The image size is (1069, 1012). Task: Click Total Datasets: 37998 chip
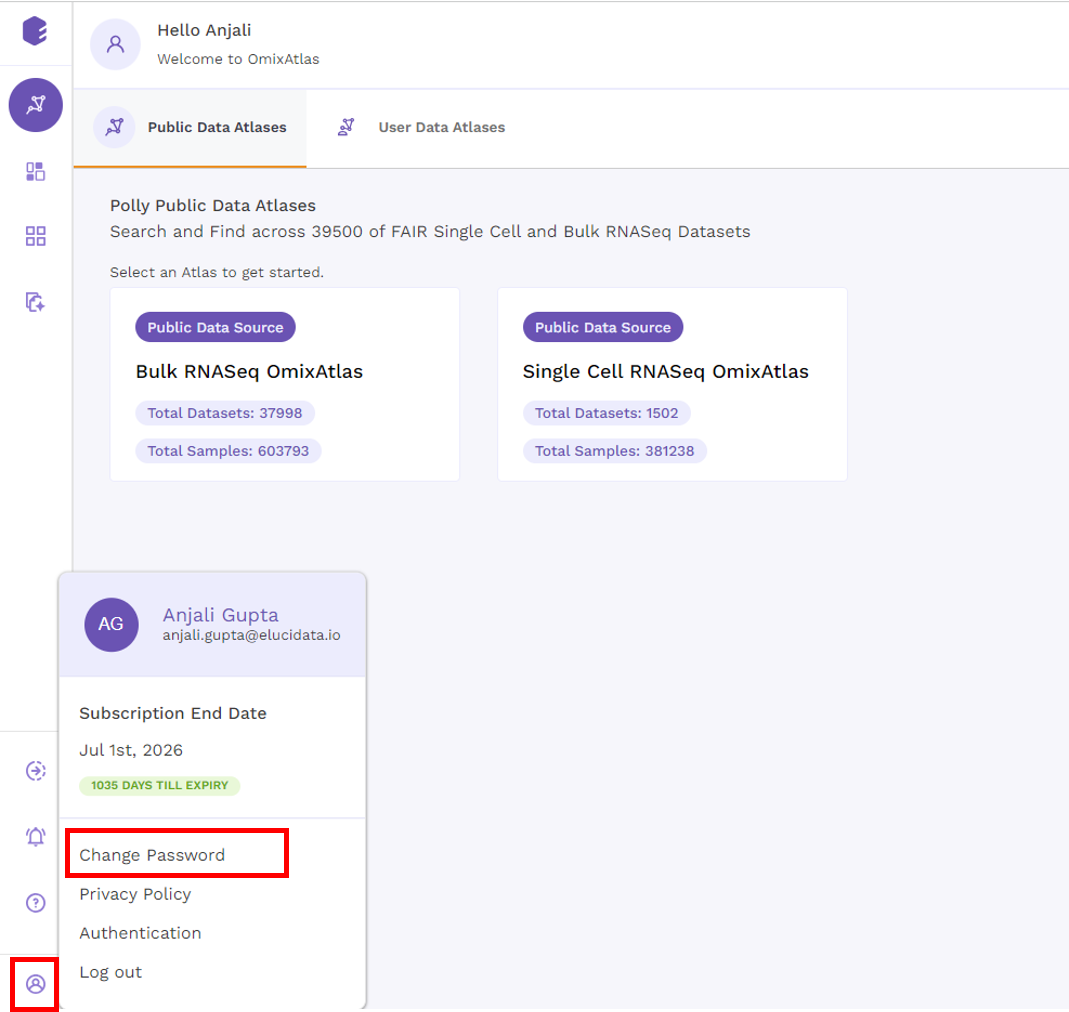point(225,413)
